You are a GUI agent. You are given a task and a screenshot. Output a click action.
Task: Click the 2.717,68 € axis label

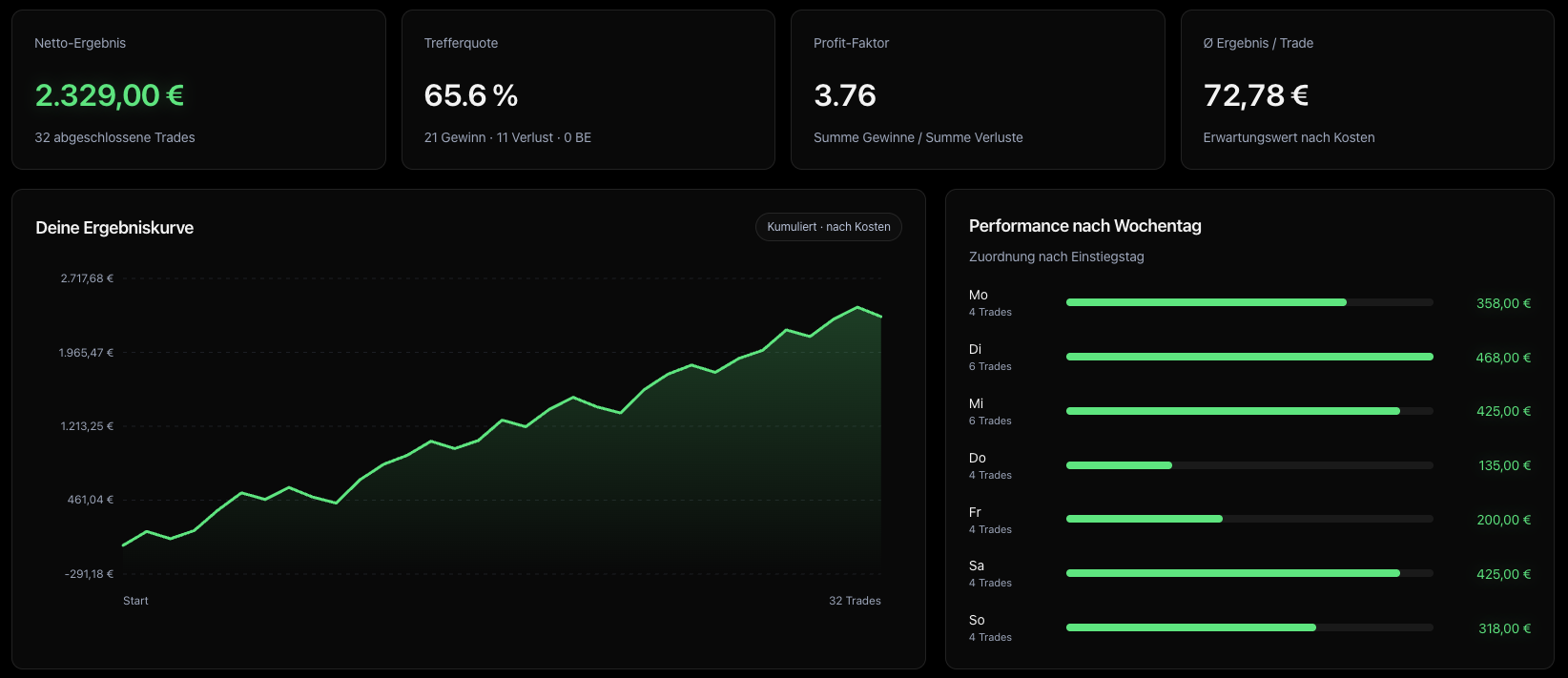click(87, 278)
